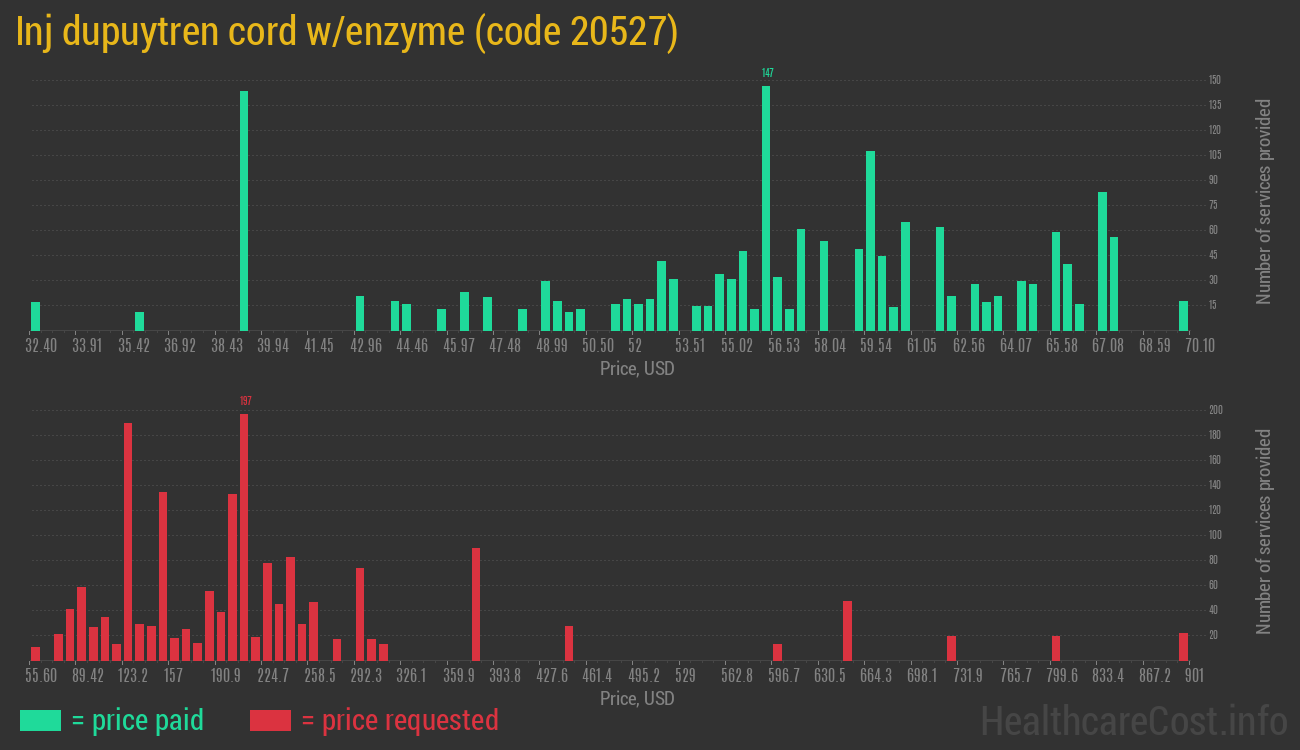1300x750 pixels.
Task: Click the rightmost green bar near 70.10
Action: 1183,316
